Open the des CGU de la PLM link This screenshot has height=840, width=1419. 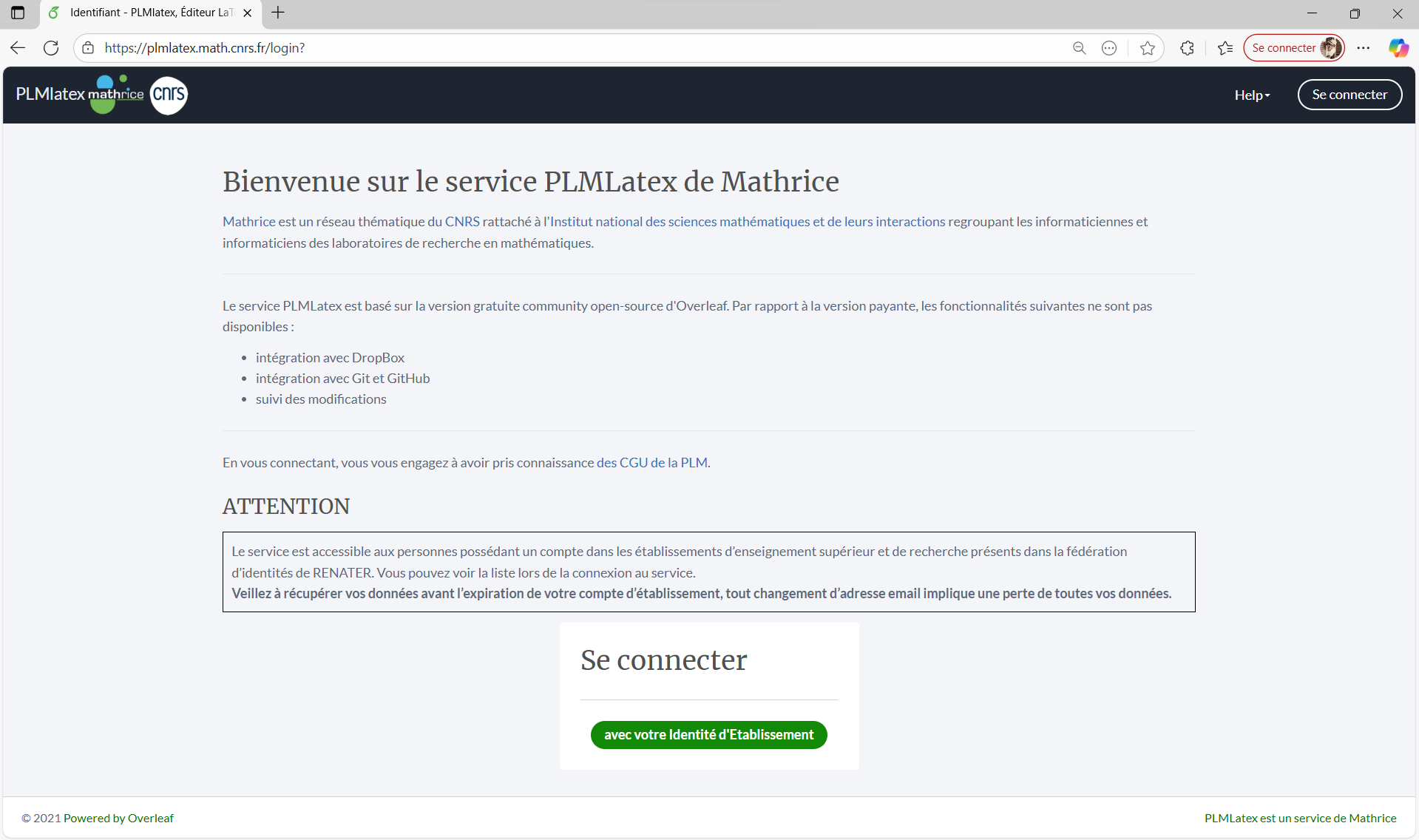(651, 463)
